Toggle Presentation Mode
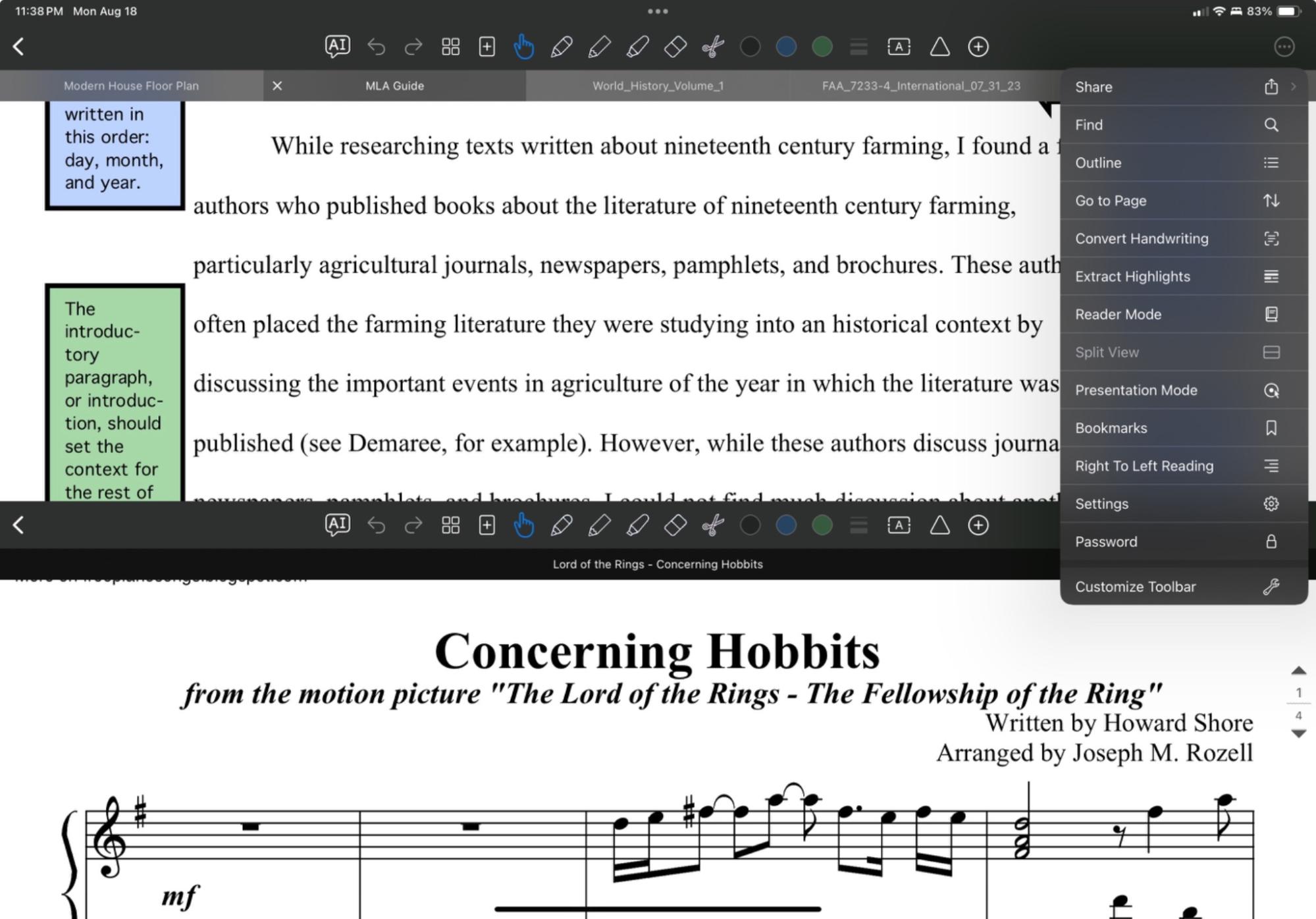This screenshot has height=919, width=1316. (1184, 390)
